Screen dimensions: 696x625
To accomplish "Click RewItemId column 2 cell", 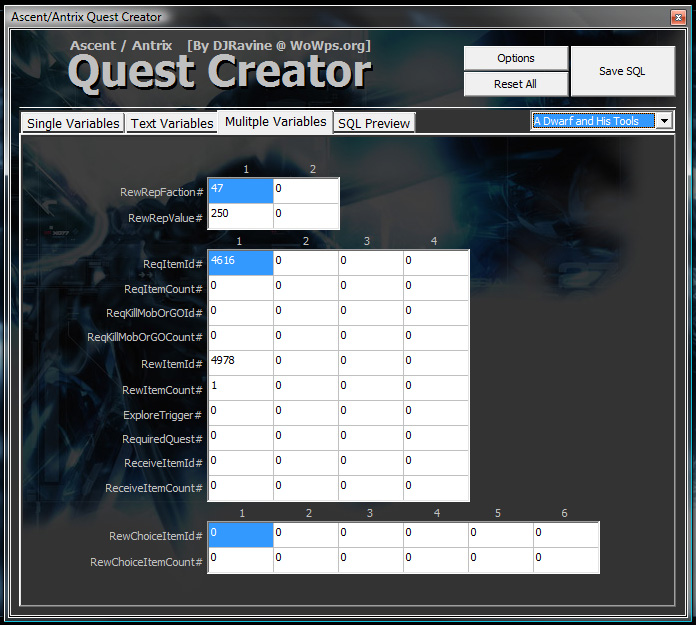I will (x=306, y=363).
